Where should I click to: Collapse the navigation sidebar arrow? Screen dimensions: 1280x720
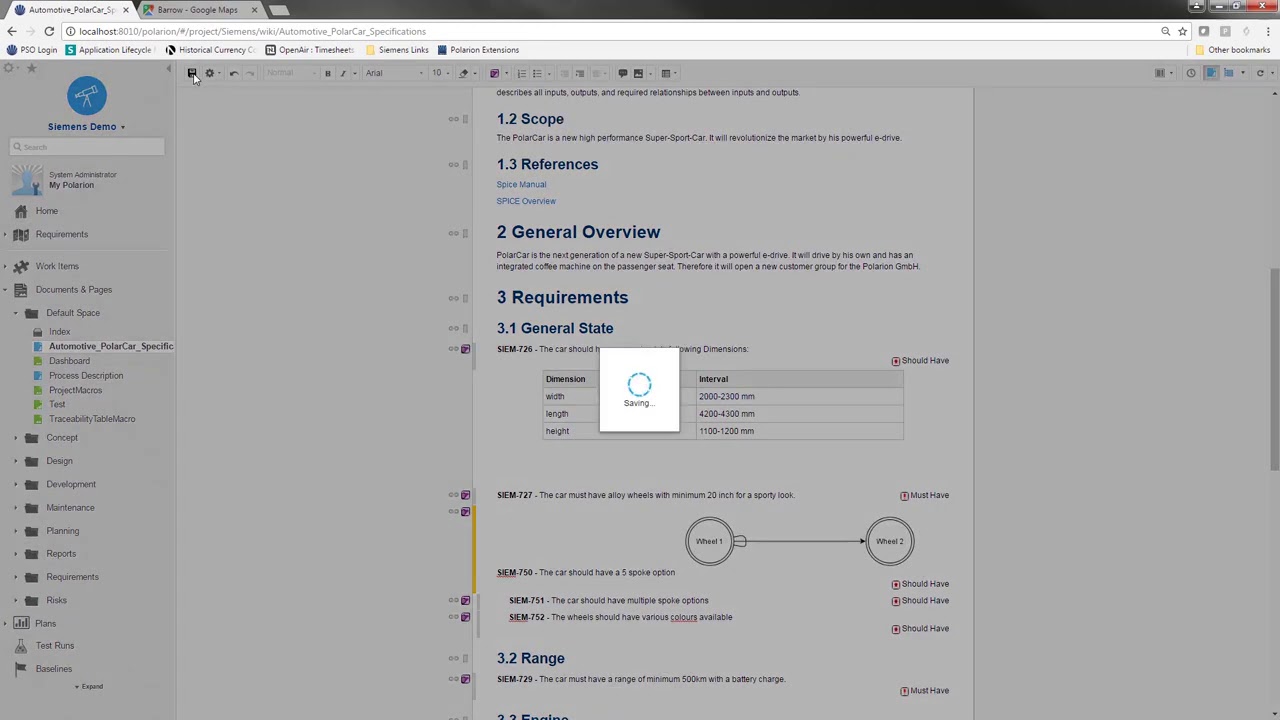[168, 68]
